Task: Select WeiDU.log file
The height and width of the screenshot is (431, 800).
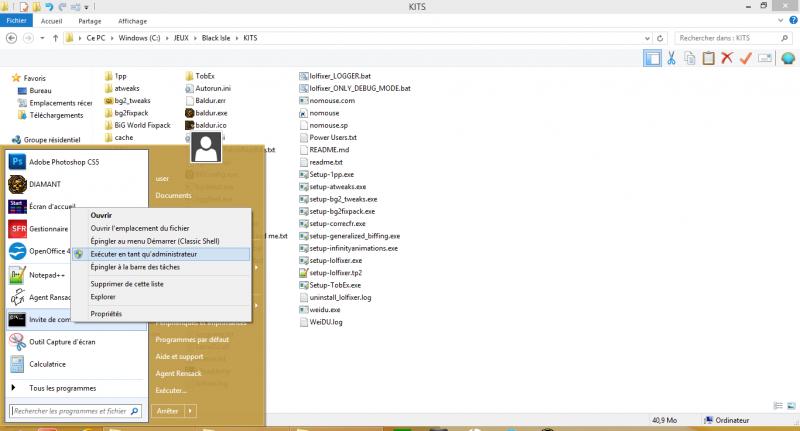Action: pyautogui.click(x=321, y=322)
